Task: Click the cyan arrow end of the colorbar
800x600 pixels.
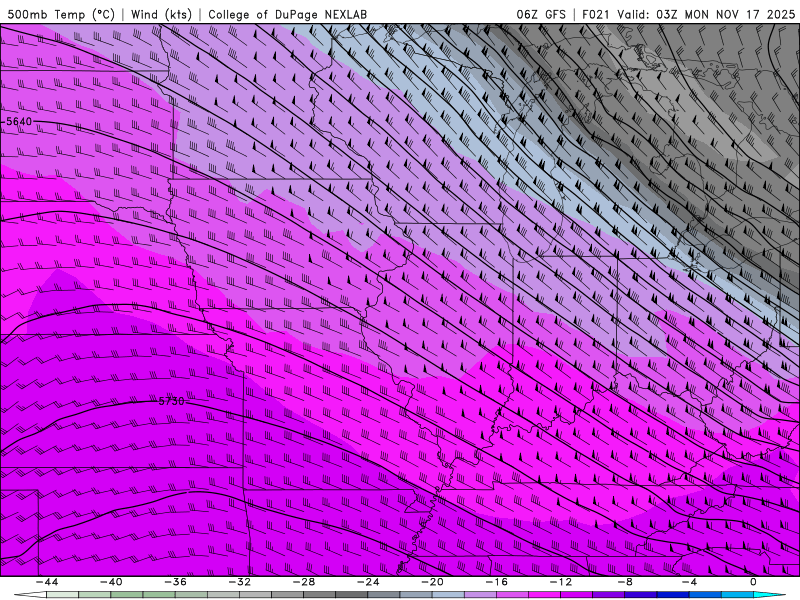Action: coord(769,595)
